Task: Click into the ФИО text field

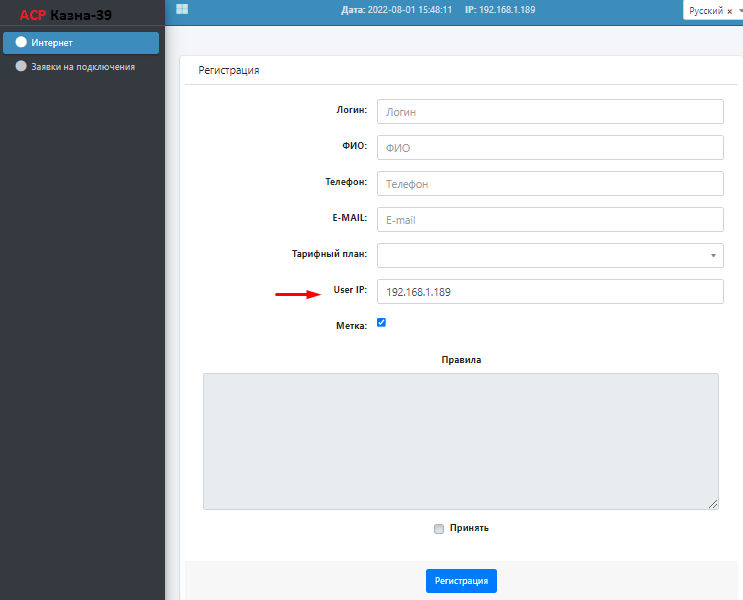Action: click(x=549, y=148)
